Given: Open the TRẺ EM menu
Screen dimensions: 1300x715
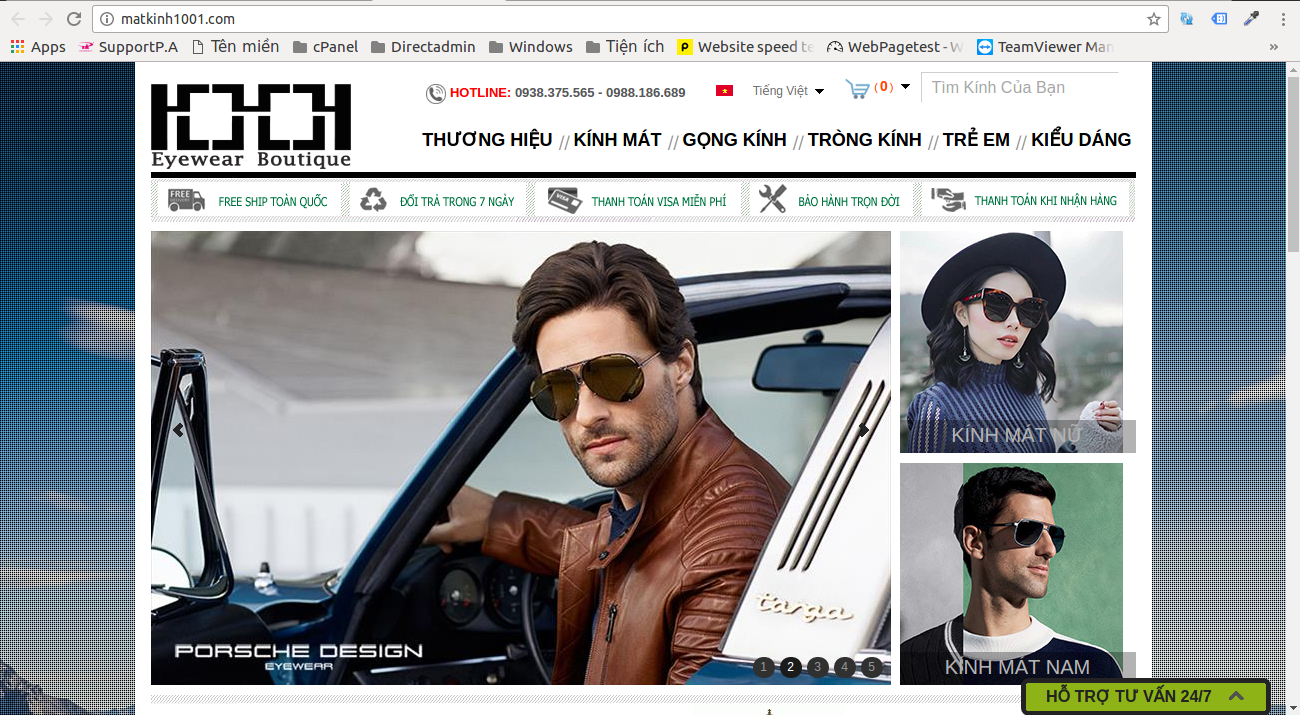Looking at the screenshot, I should click(976, 139).
